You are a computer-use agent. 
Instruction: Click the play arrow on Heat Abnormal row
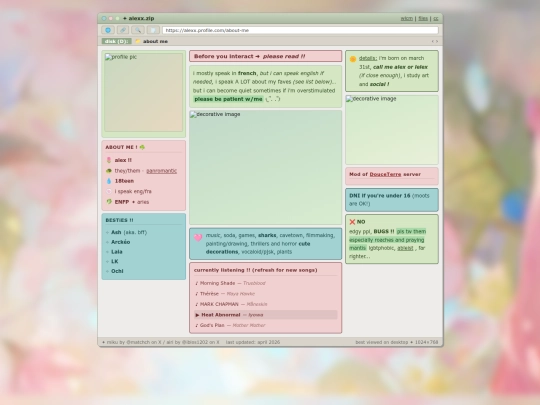tap(197, 315)
